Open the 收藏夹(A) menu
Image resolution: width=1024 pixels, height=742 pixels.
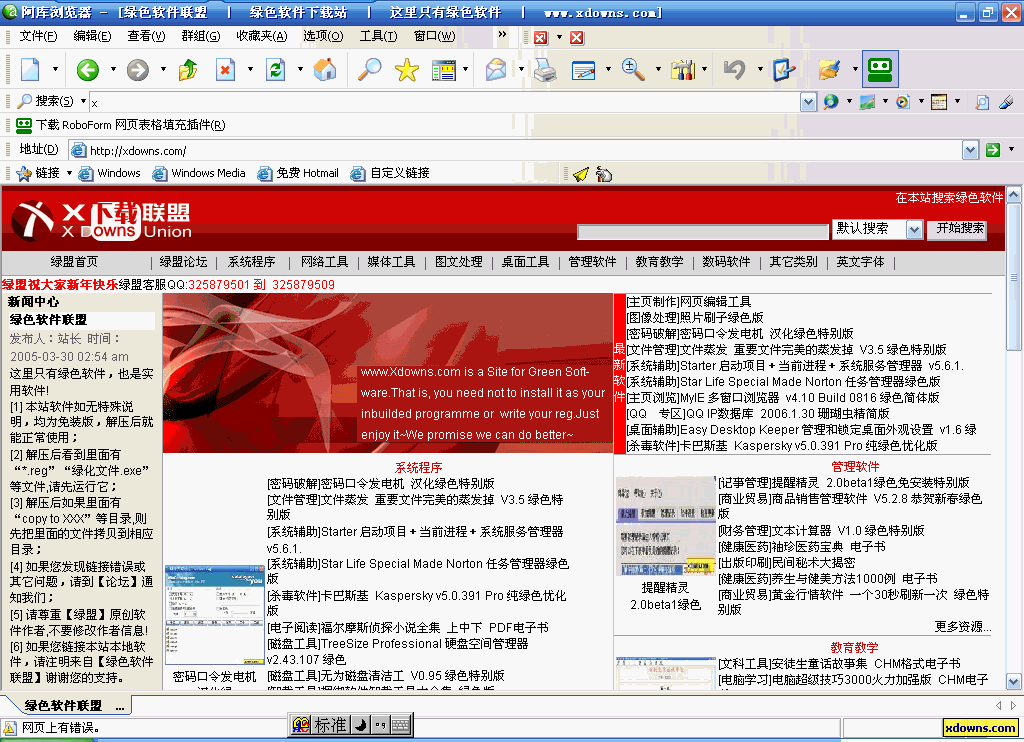coord(262,36)
